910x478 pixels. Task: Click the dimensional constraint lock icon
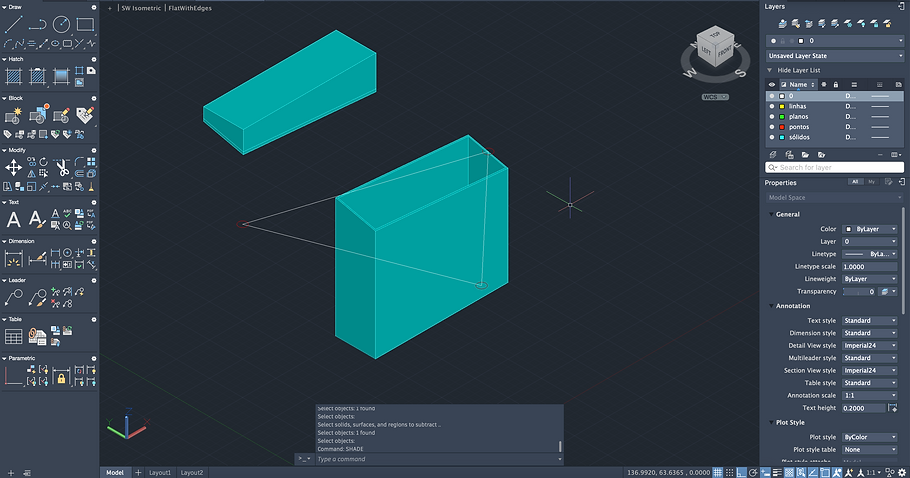[61, 378]
